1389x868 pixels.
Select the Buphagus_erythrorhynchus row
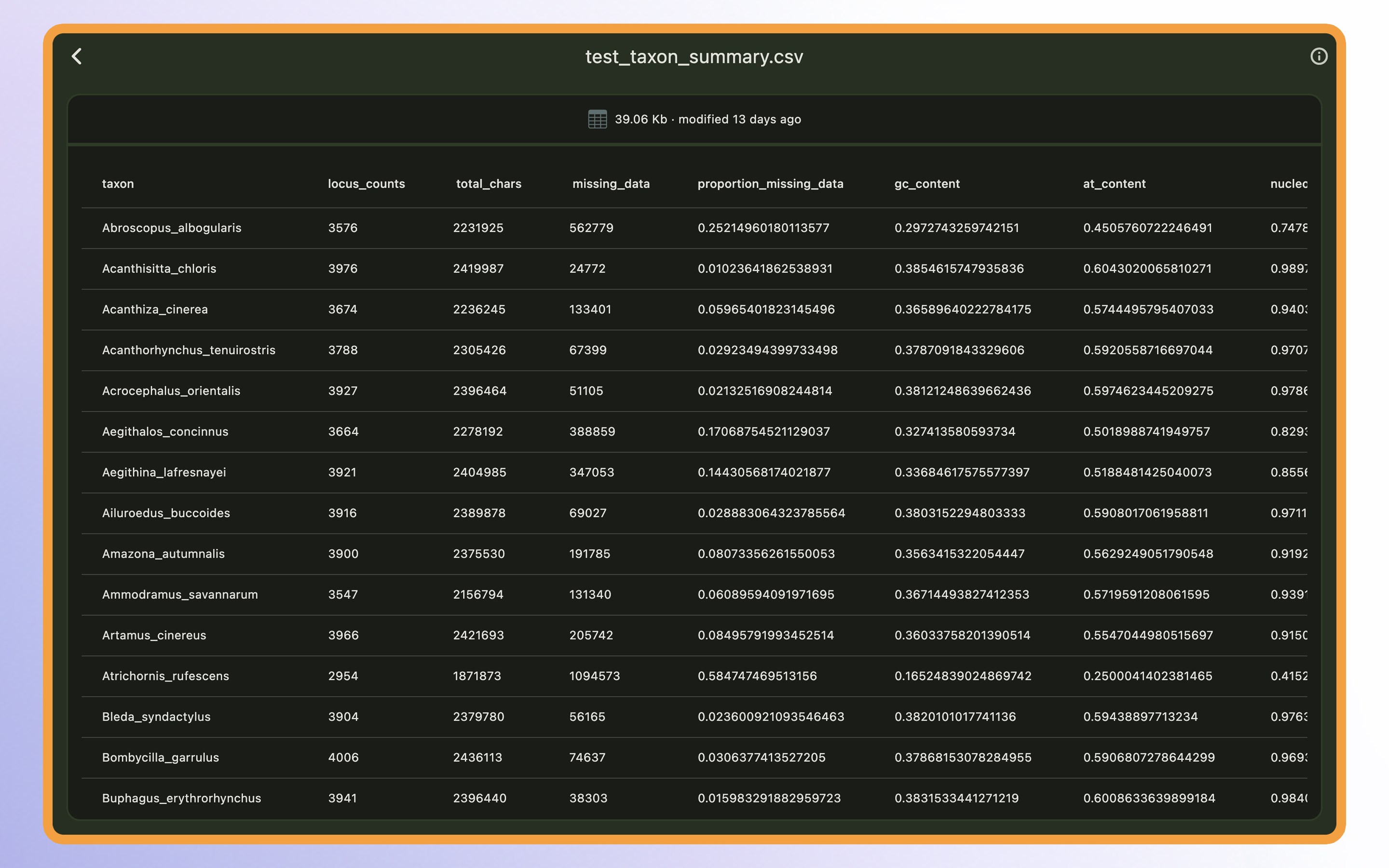tap(181, 798)
